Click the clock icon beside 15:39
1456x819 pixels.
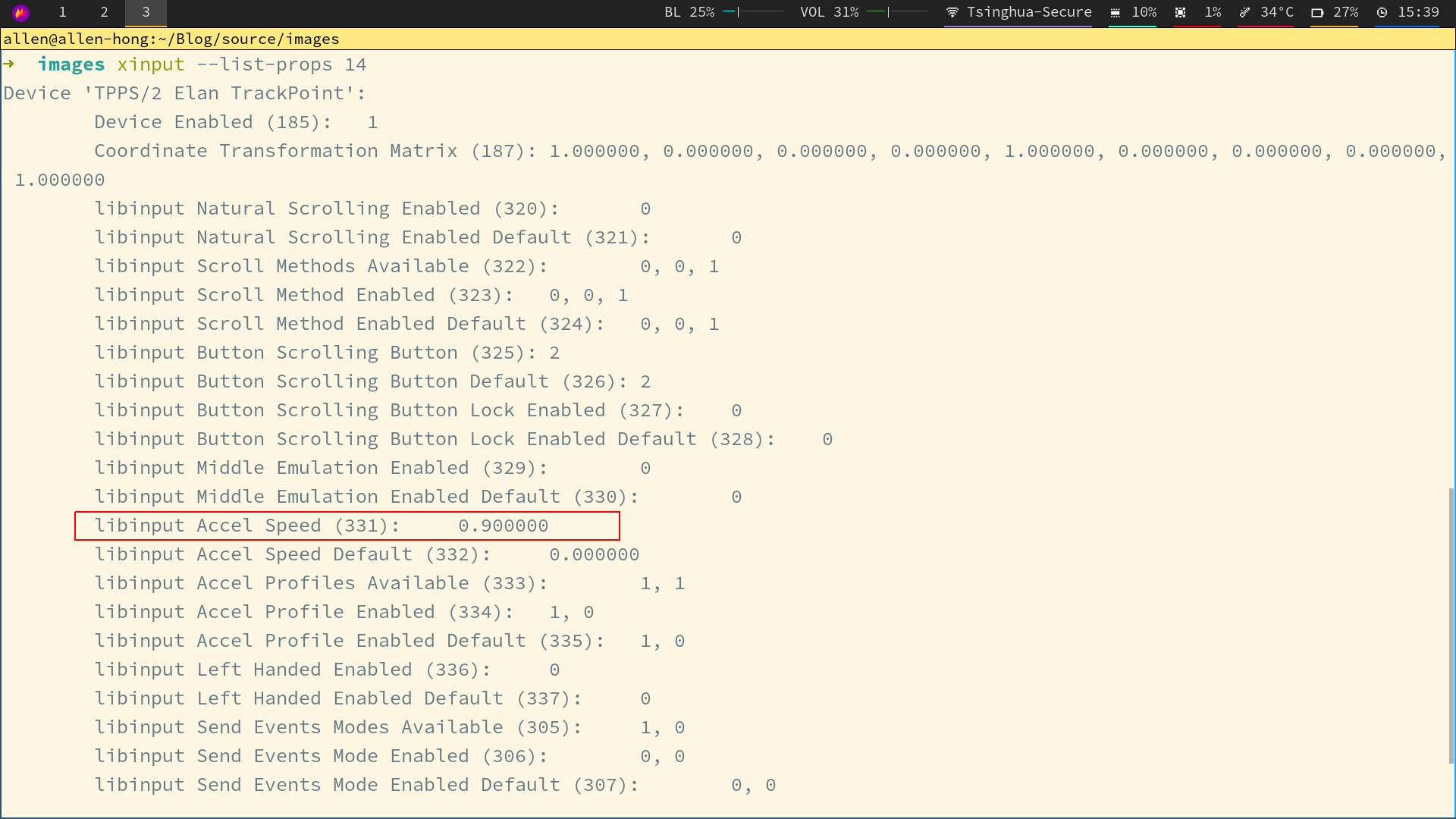[x=1382, y=12]
